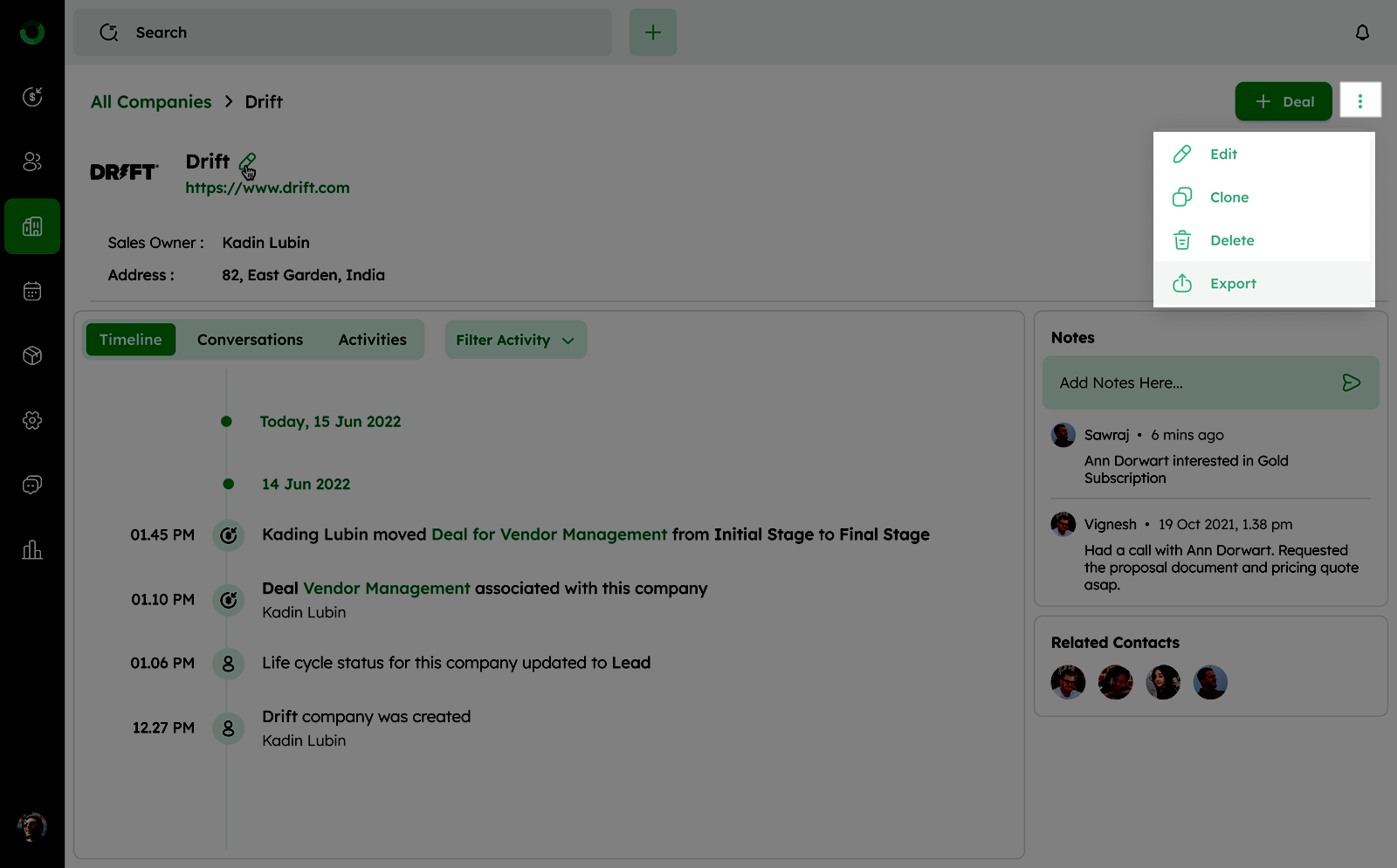Click the + Deal button
The height and width of the screenshot is (868, 1397).
(x=1283, y=101)
